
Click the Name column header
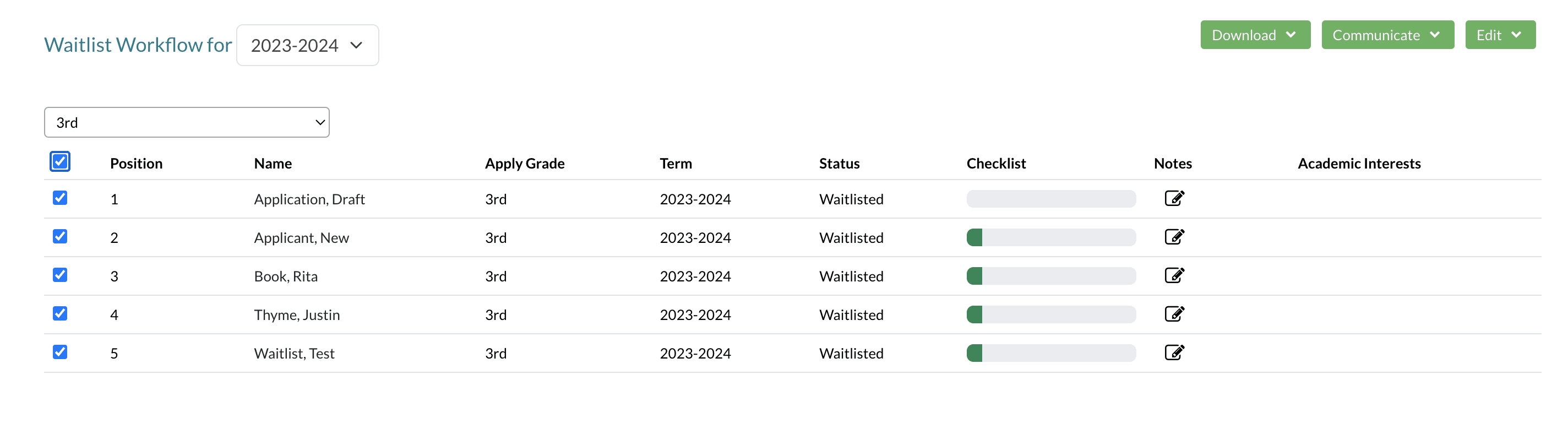[273, 163]
